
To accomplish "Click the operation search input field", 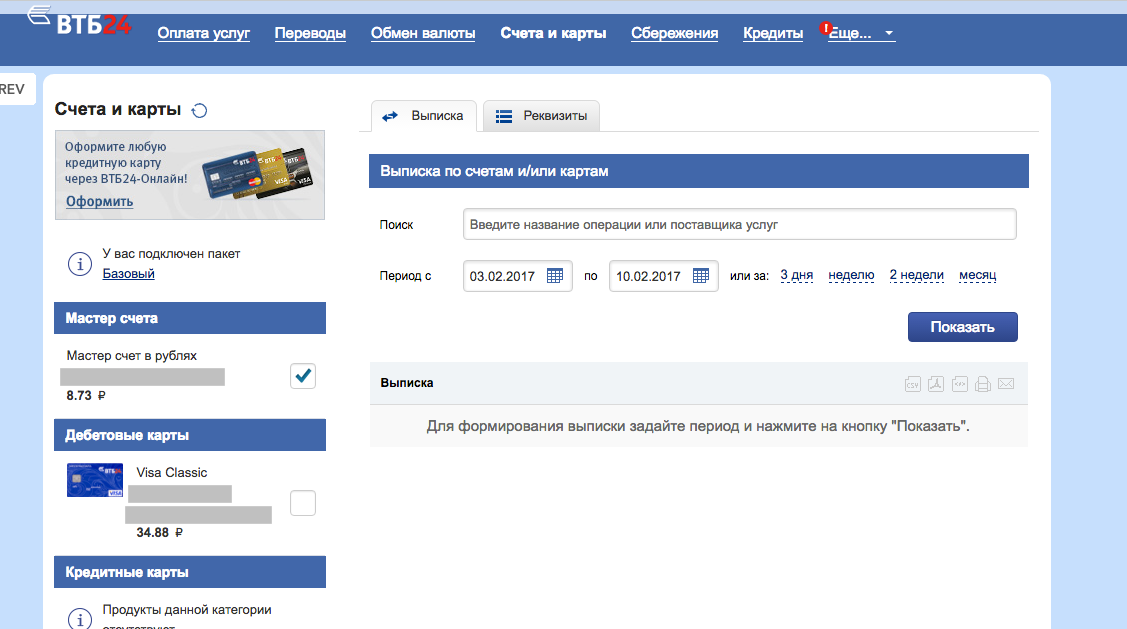I will [x=739, y=224].
